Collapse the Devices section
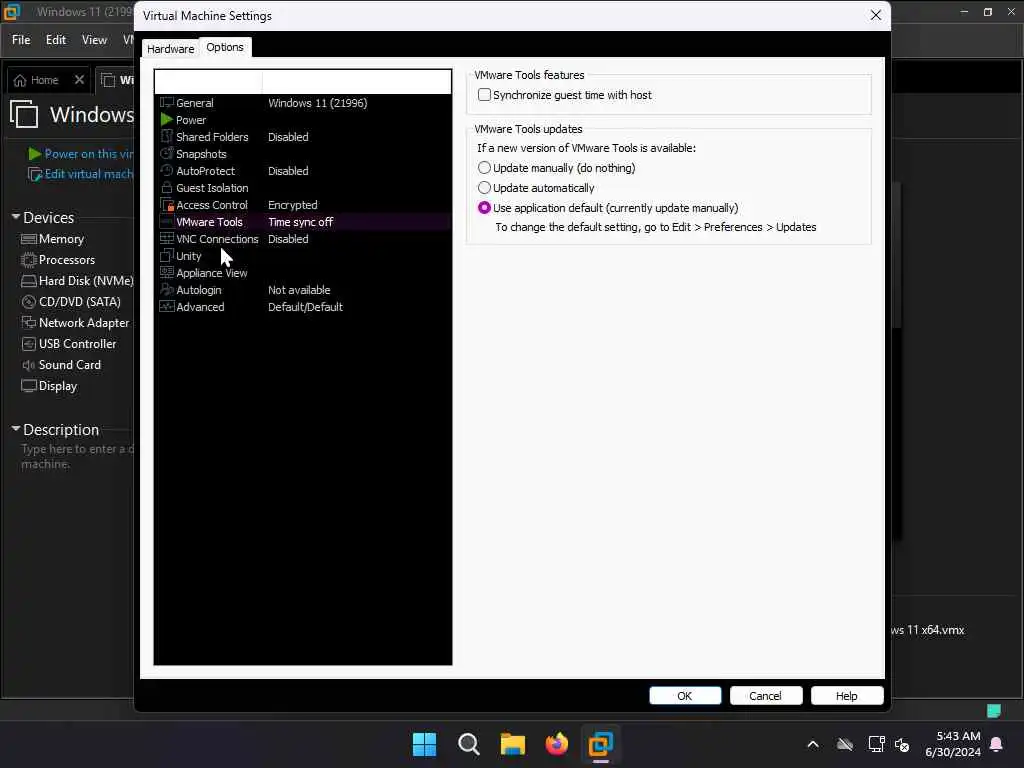 click(16, 217)
